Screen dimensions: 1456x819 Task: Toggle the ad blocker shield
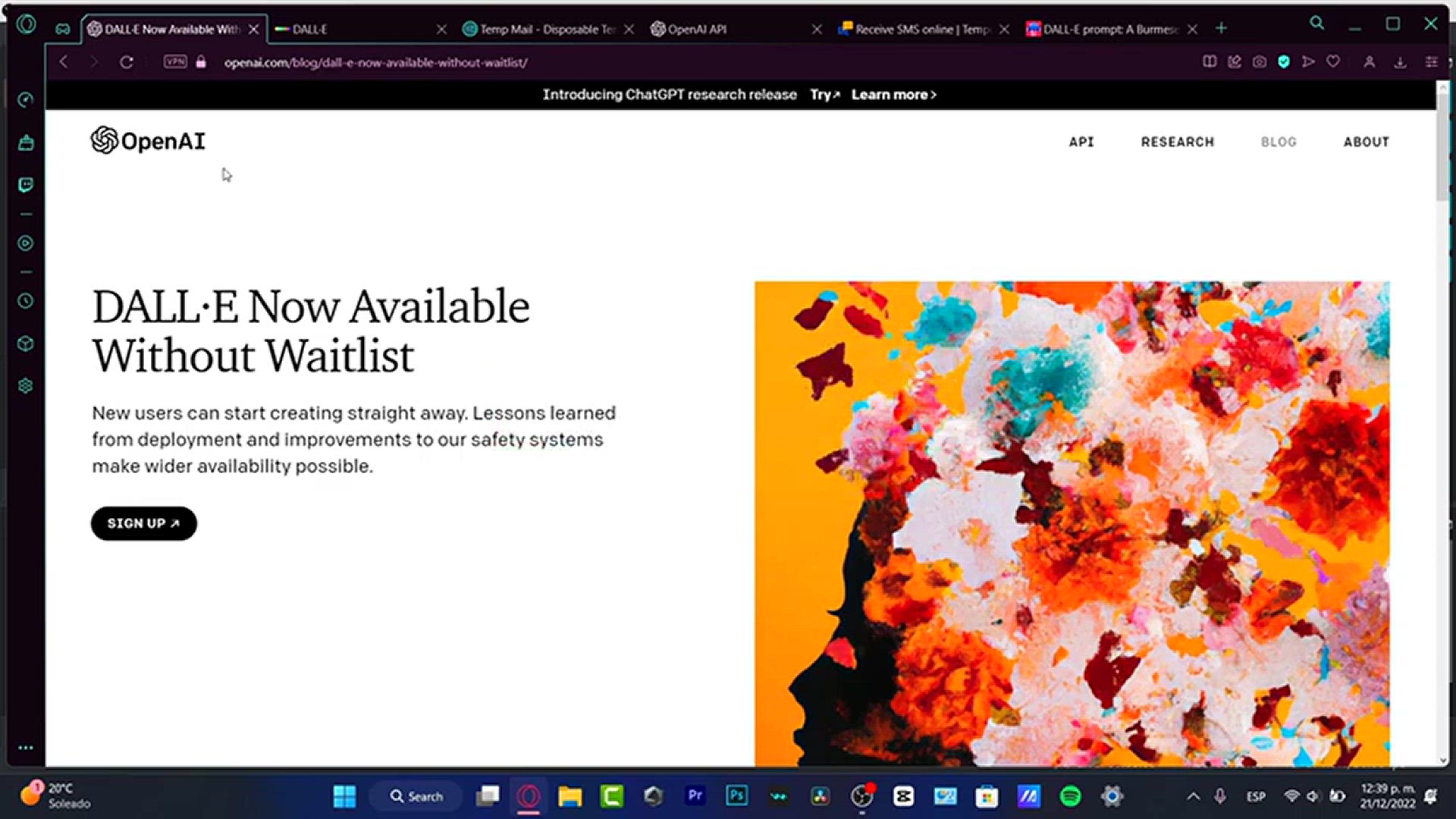(1284, 62)
